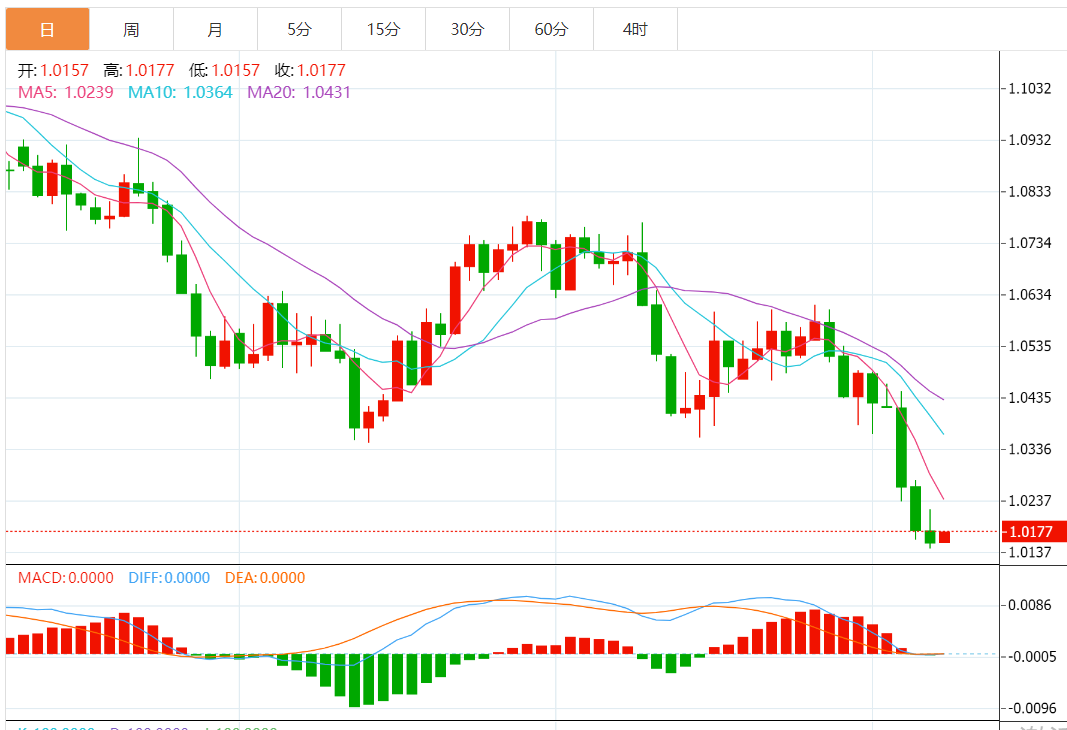The image size is (1067, 730).
Task: Select the 4时 timeframe tab
Action: tap(636, 29)
